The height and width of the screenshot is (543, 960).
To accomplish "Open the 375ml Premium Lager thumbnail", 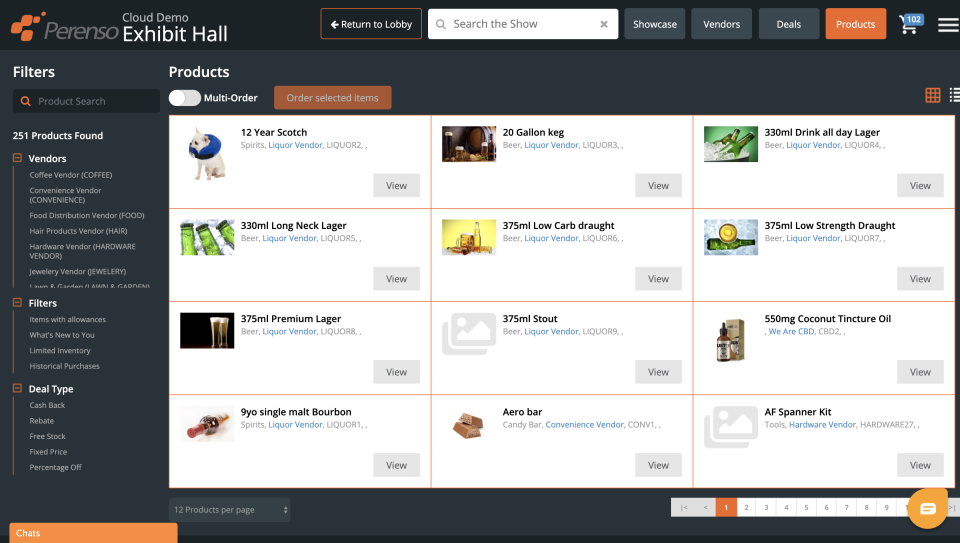I will pos(207,331).
